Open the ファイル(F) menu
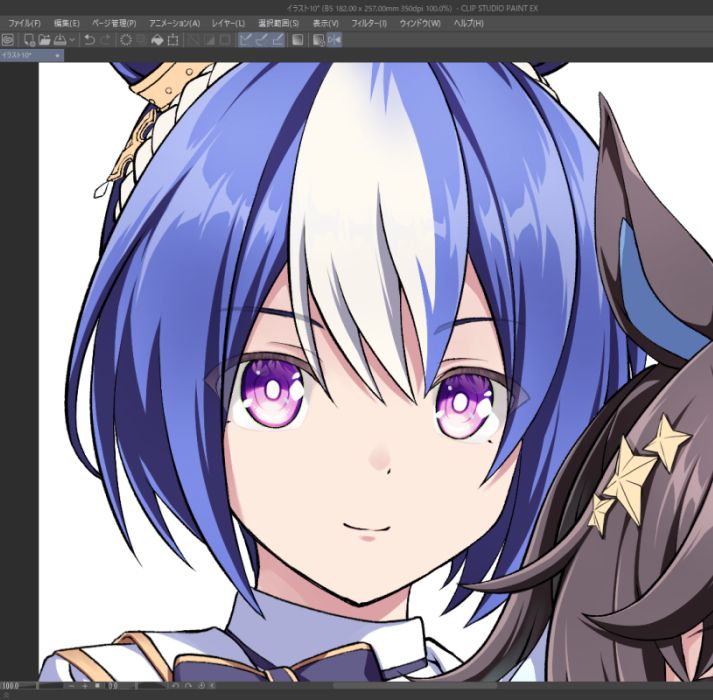This screenshot has height=700, width=713. (24, 23)
